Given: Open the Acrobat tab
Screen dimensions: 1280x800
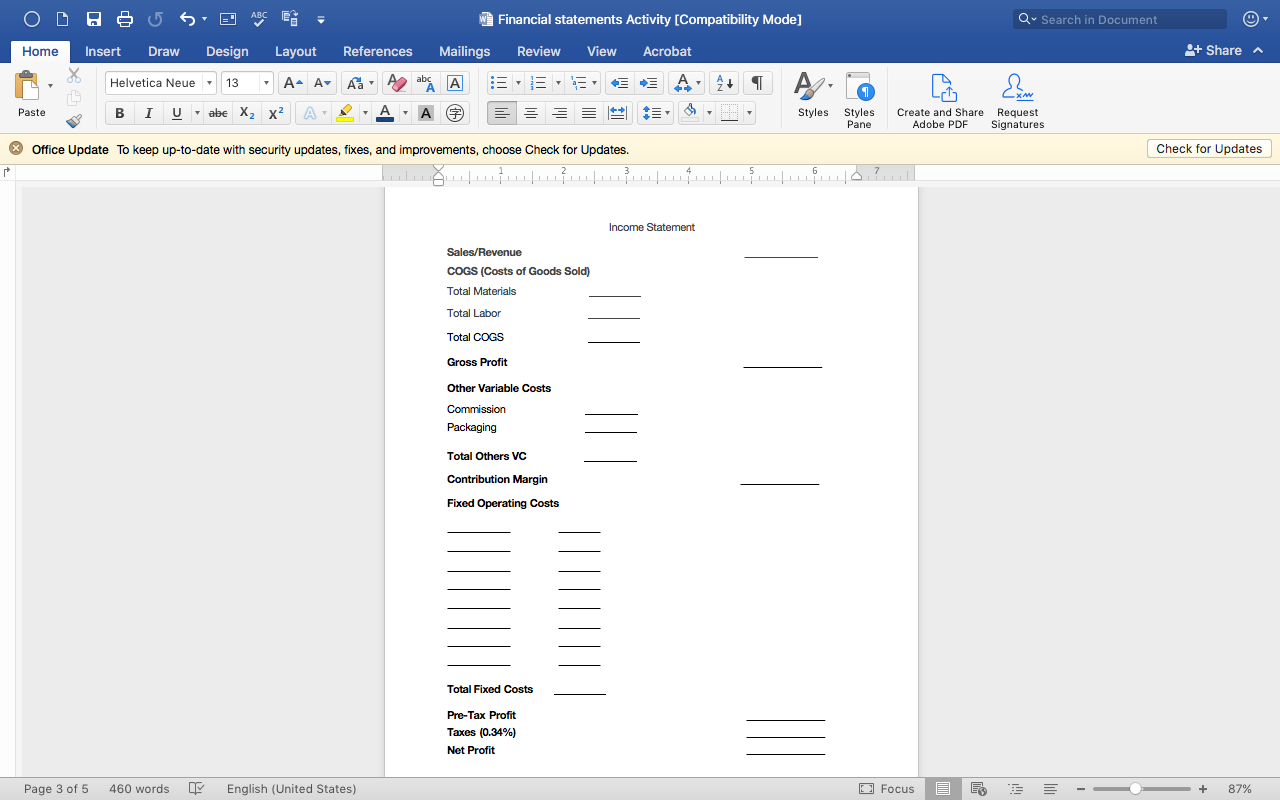Looking at the screenshot, I should (x=667, y=51).
